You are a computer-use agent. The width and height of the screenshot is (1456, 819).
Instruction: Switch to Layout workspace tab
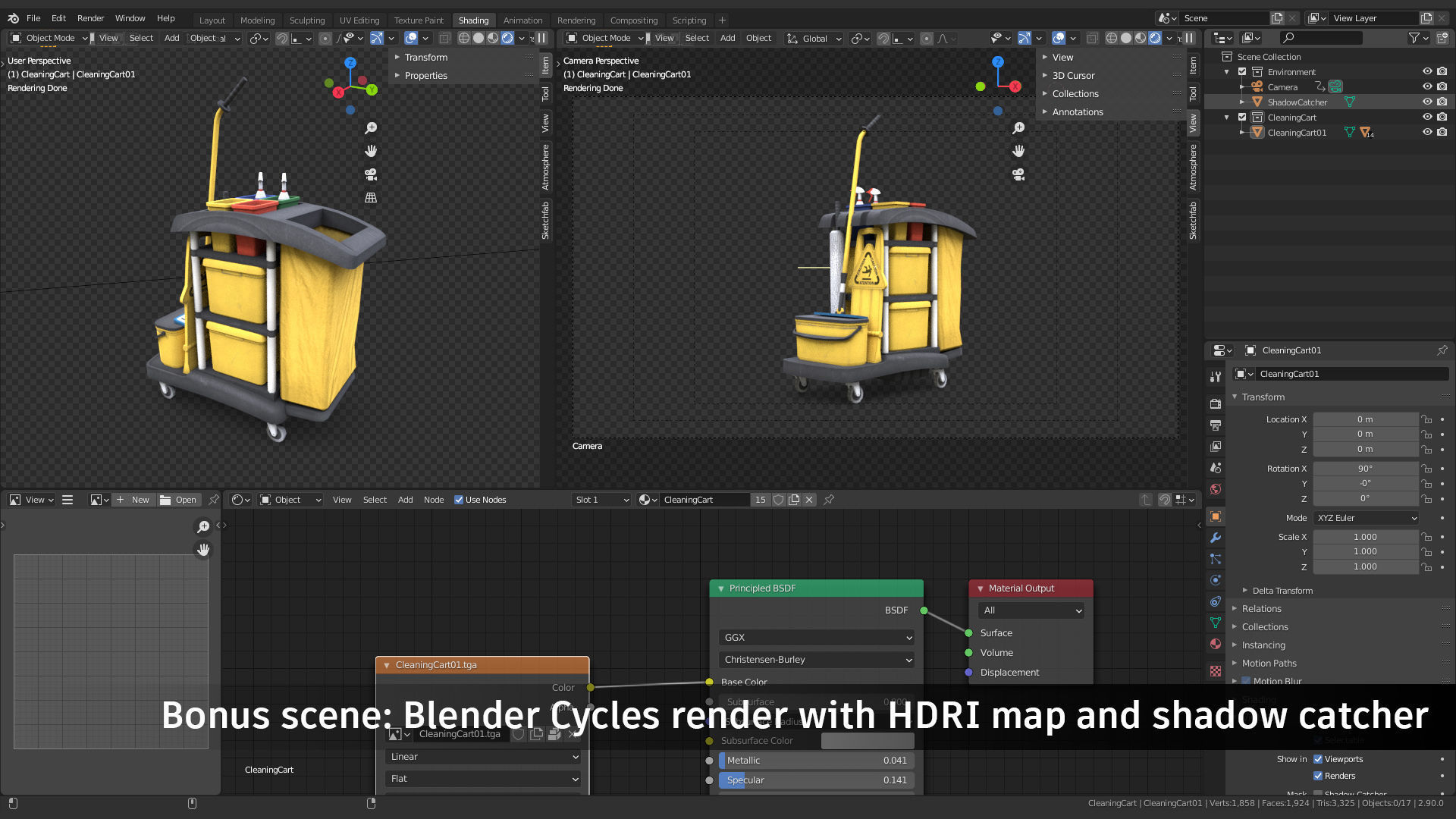(x=212, y=20)
